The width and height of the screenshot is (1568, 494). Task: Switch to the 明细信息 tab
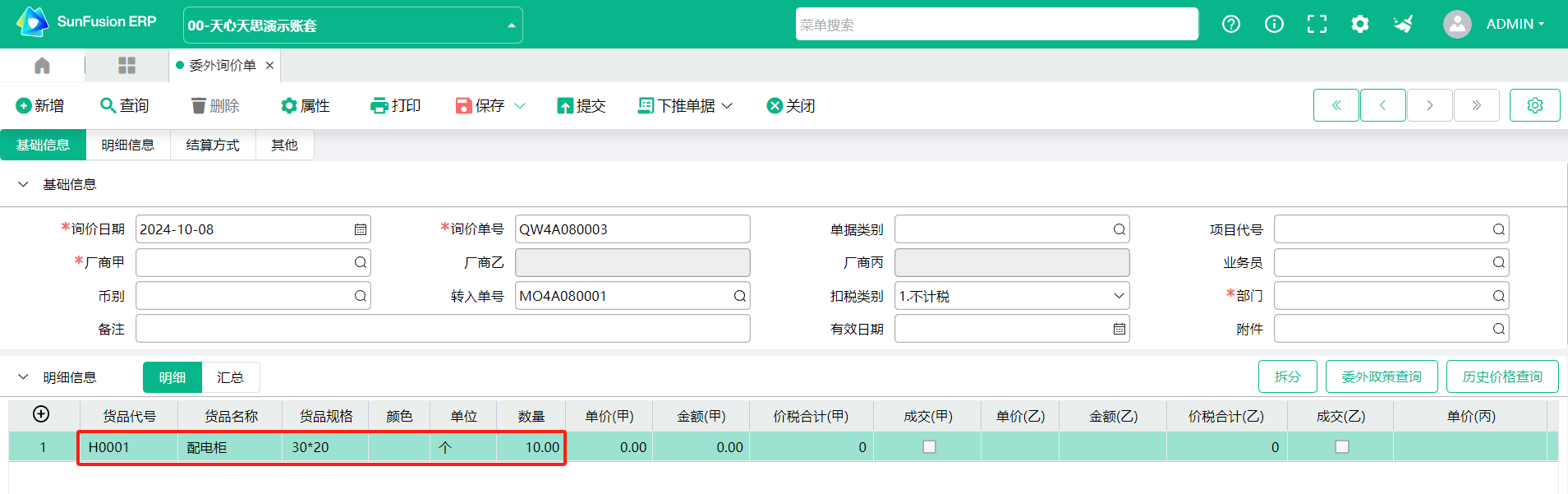pyautogui.click(x=128, y=145)
